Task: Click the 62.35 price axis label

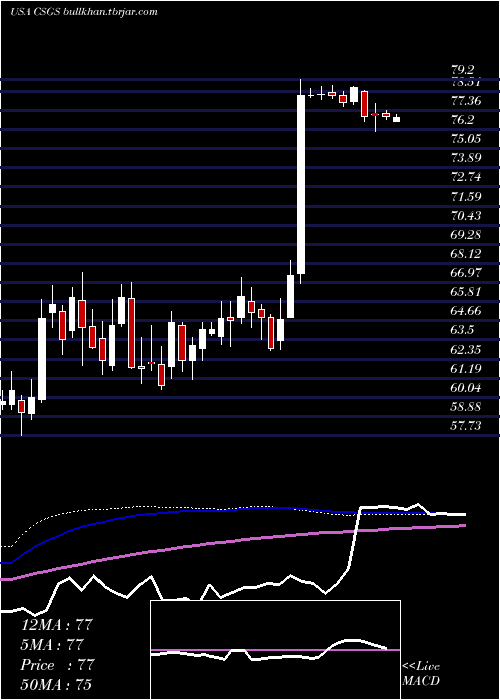Action: [466, 350]
